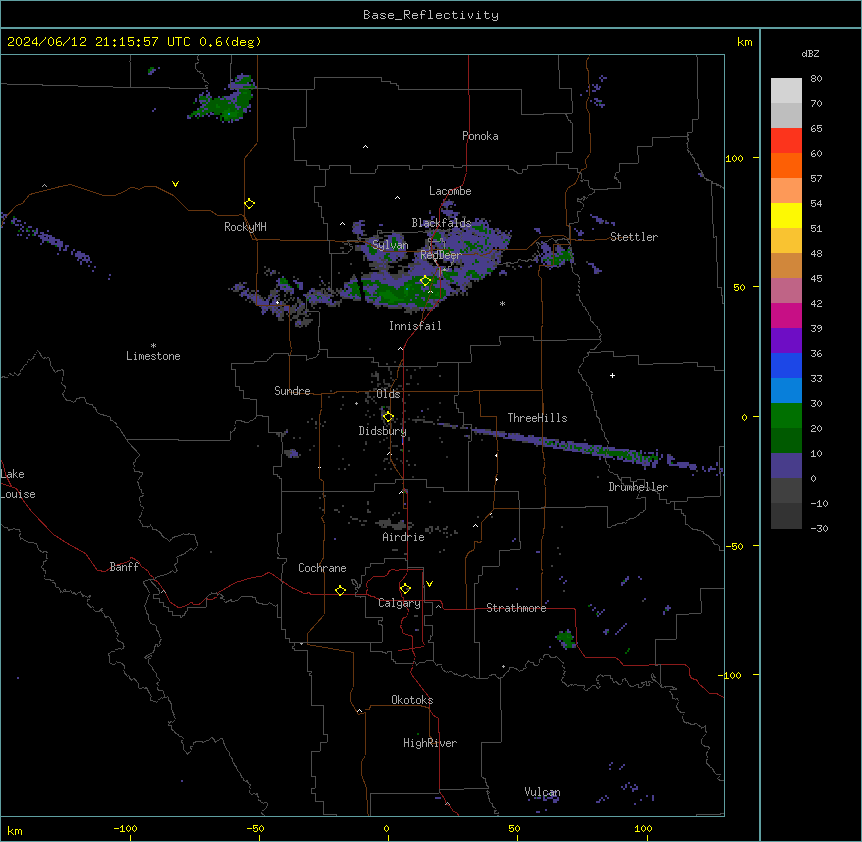Click the green 20–30 dBZ legend swatch
This screenshot has height=842, width=862.
[x=786, y=416]
